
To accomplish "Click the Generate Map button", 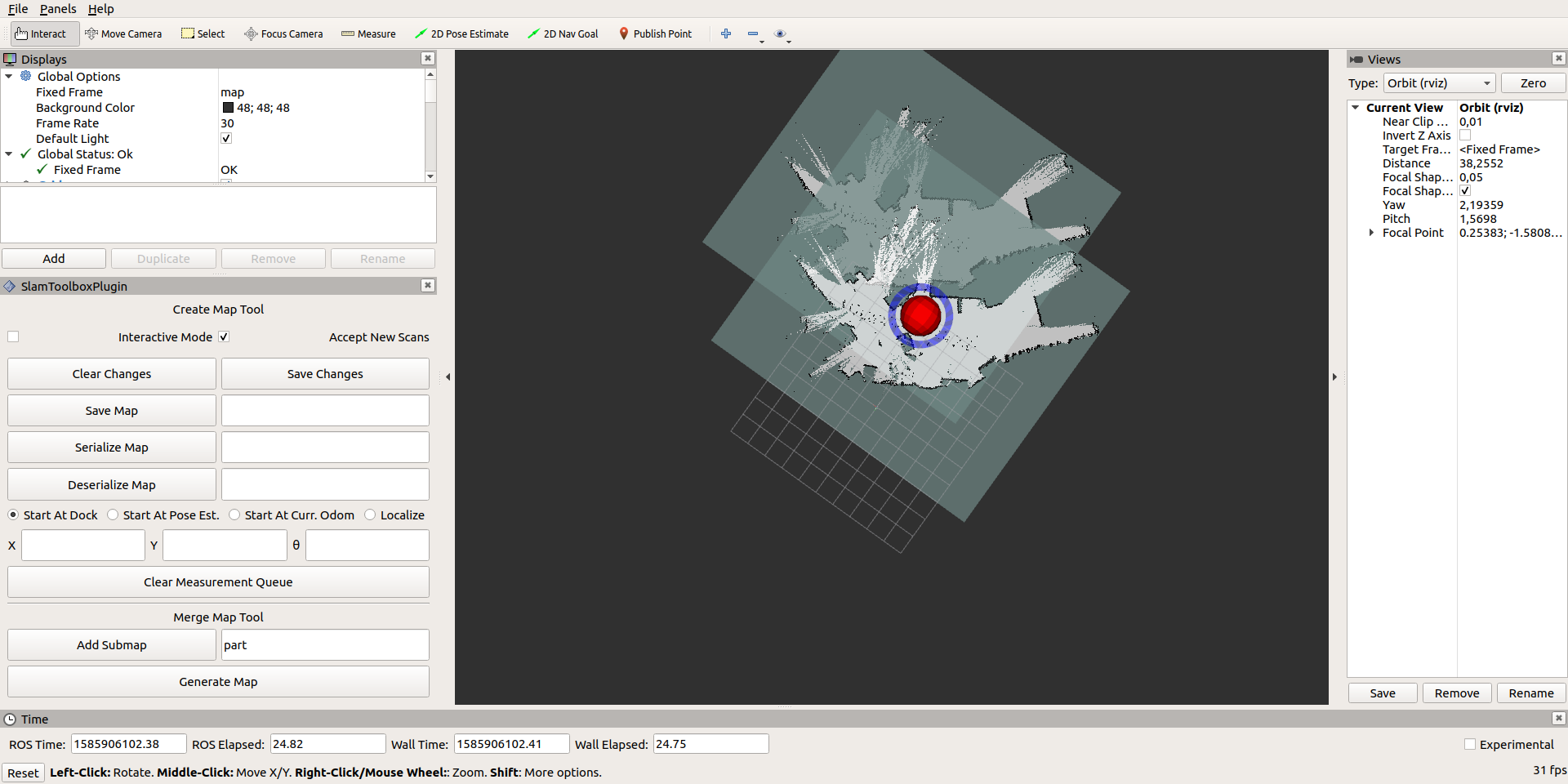I will (218, 681).
